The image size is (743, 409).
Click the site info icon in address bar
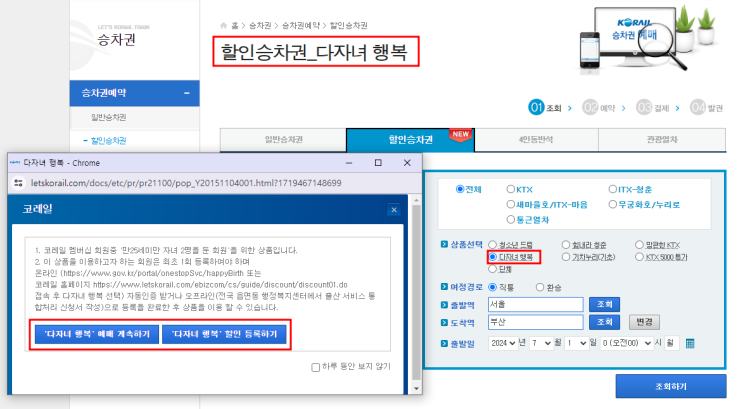[18, 183]
